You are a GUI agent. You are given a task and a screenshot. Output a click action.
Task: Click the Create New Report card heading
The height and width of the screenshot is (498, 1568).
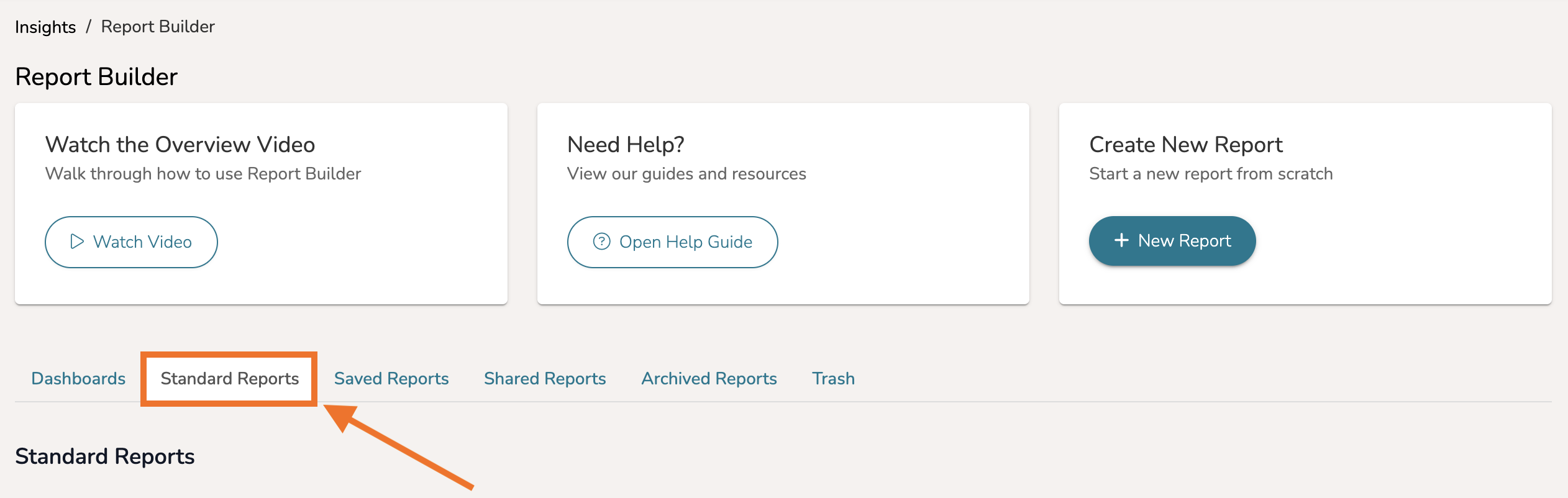pos(1186,144)
